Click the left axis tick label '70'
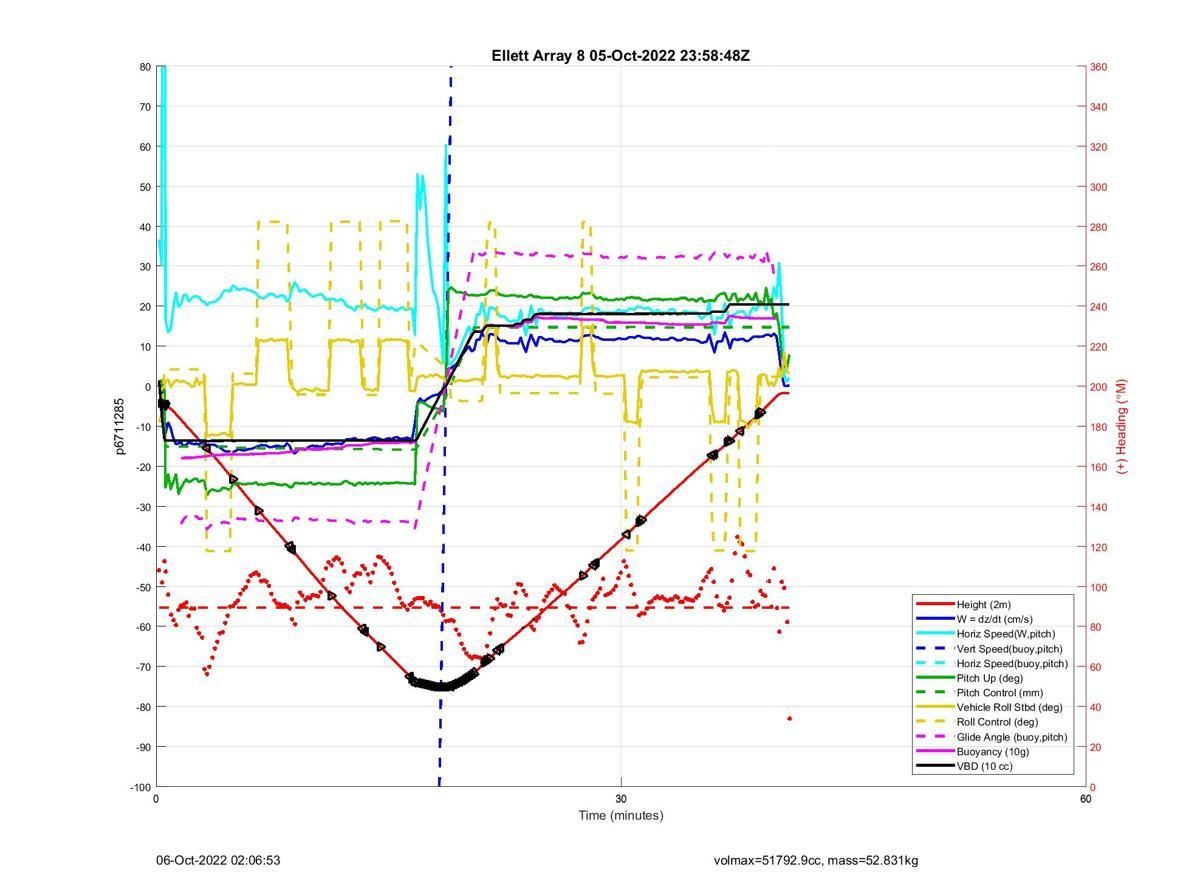The image size is (1200, 885). click(145, 107)
